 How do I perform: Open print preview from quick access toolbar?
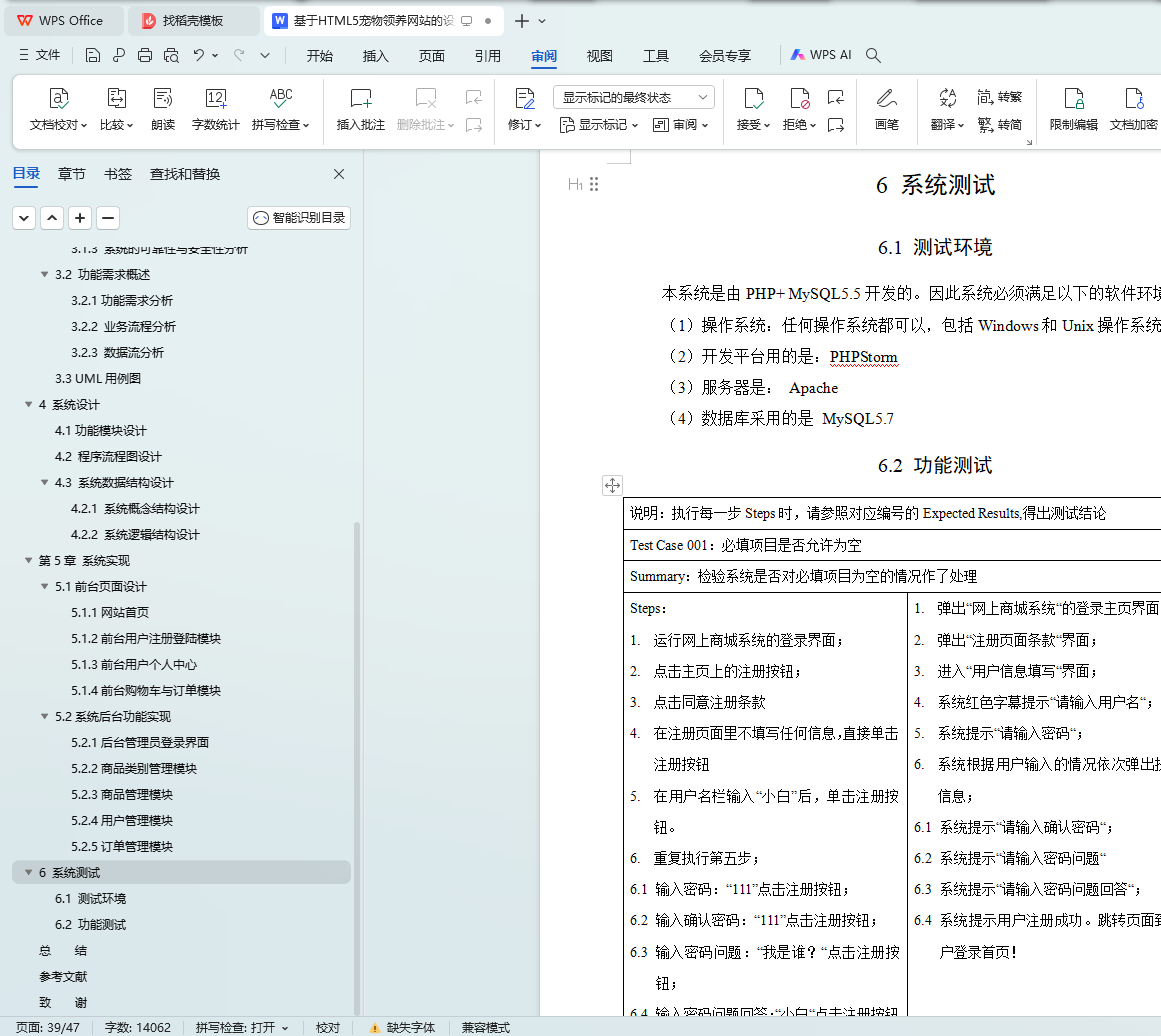(x=171, y=55)
